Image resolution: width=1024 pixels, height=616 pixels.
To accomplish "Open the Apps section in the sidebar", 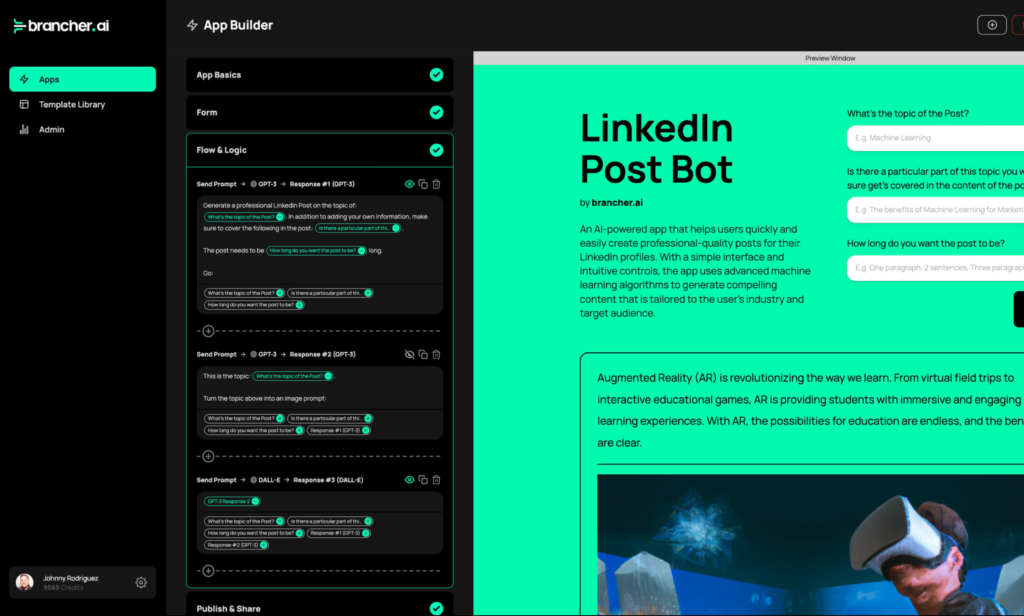I will point(82,79).
